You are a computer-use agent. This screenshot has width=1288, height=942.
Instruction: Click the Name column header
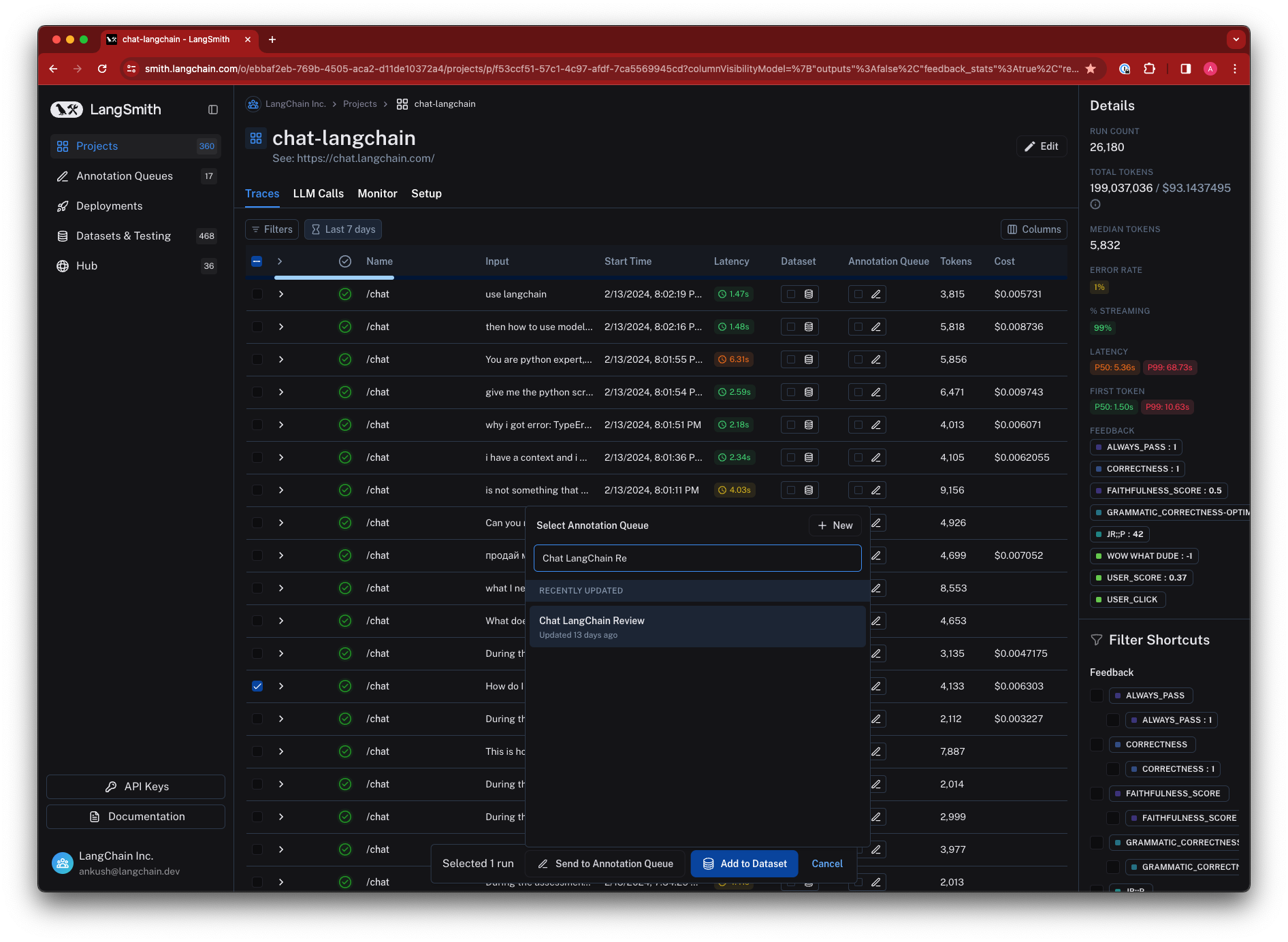pos(379,261)
